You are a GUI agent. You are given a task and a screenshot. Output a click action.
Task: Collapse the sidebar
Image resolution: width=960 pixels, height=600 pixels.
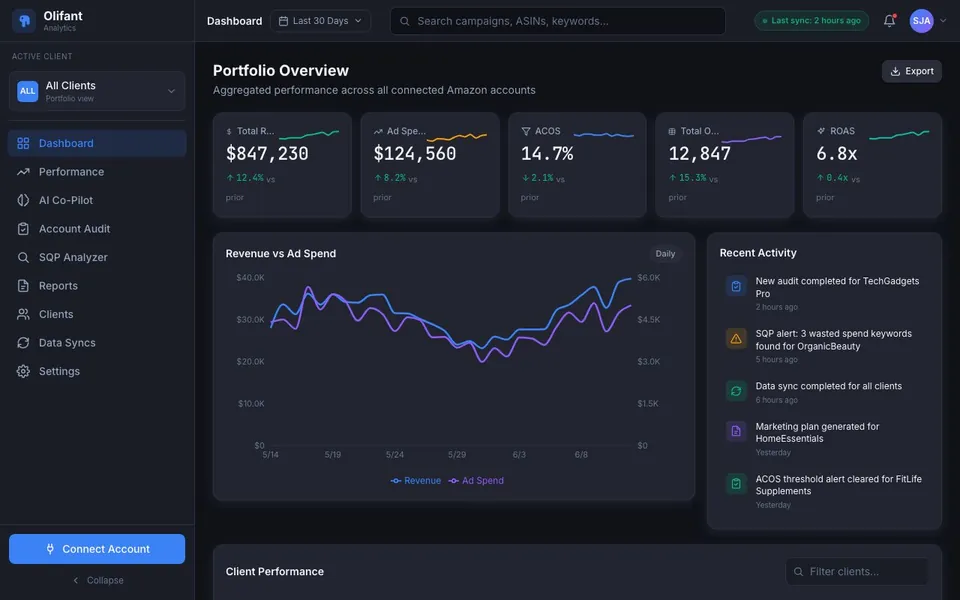coord(98,580)
